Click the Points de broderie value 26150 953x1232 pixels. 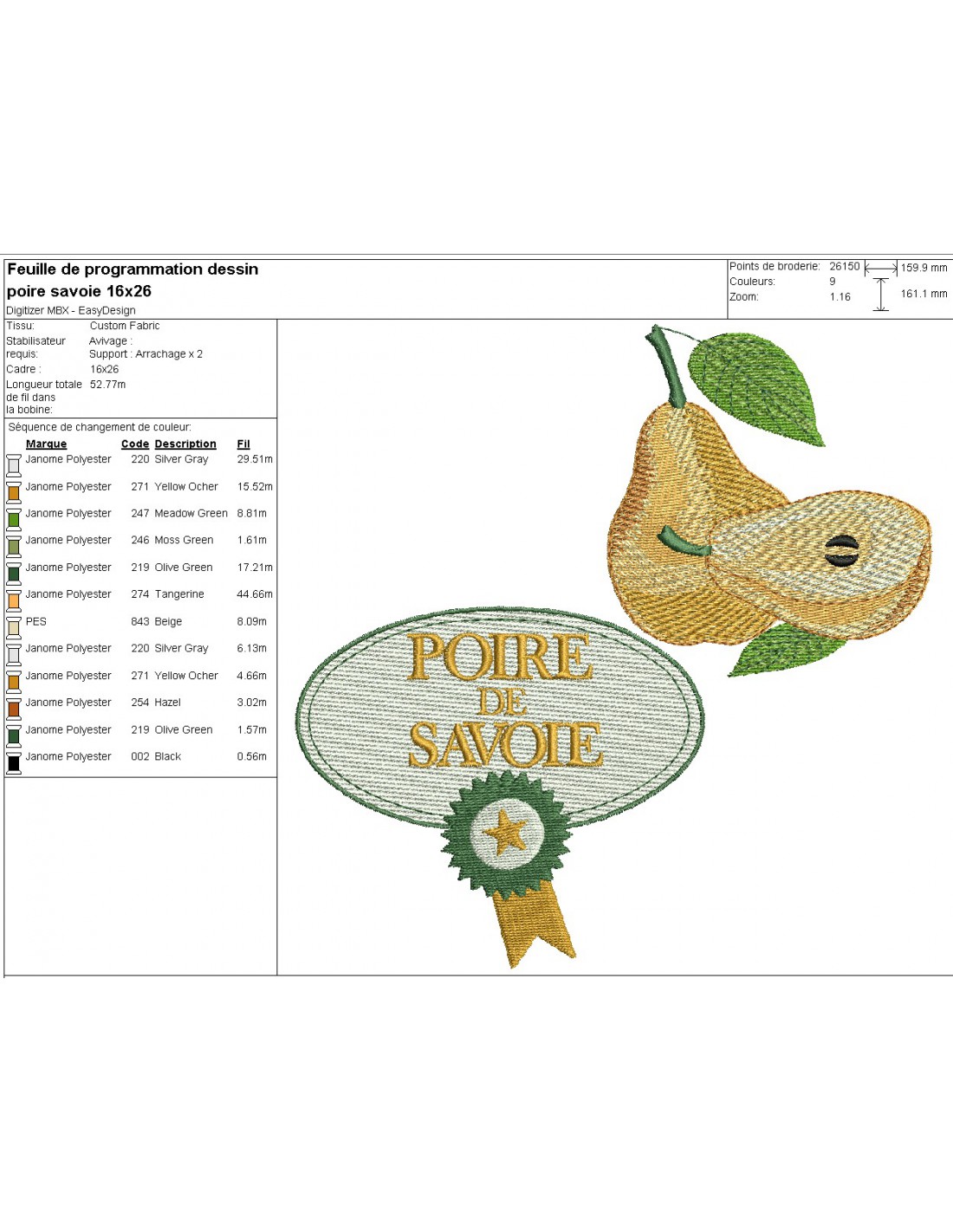844,267
